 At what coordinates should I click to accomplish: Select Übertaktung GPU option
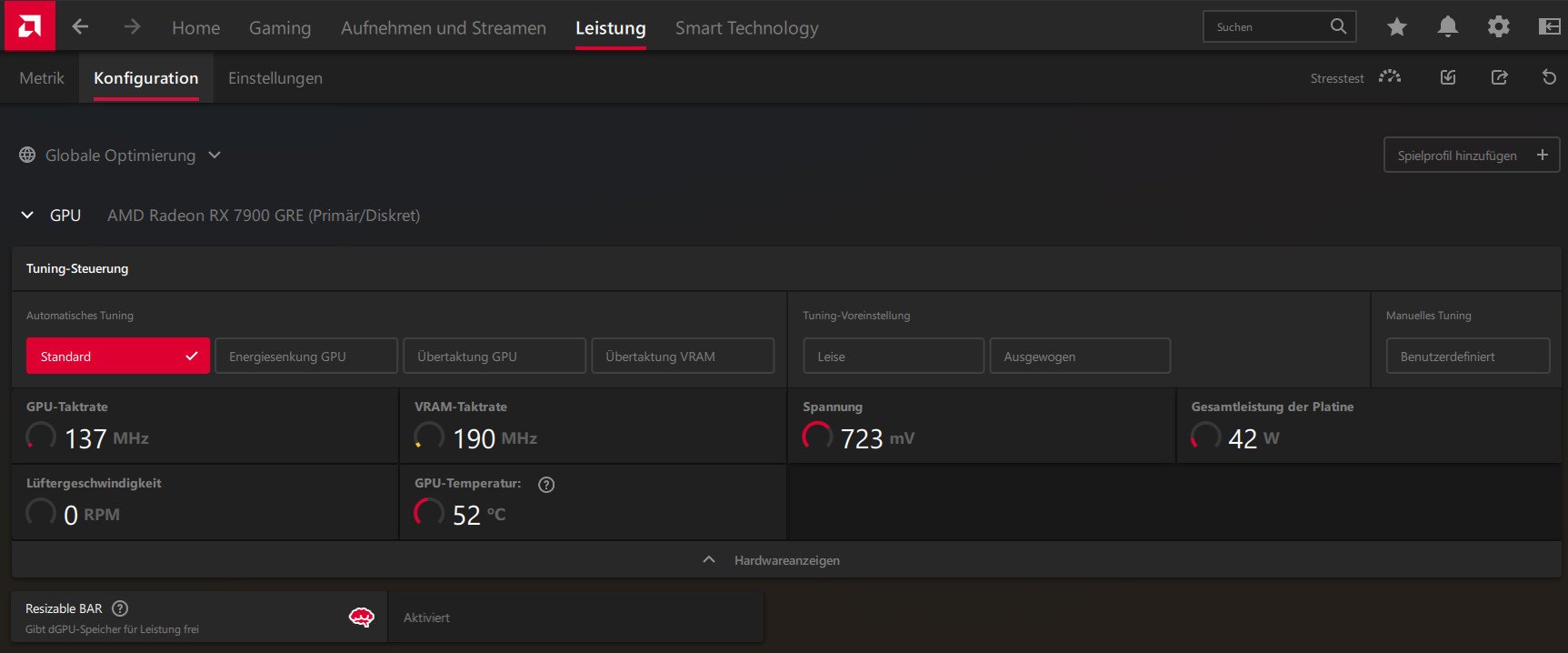[494, 356]
